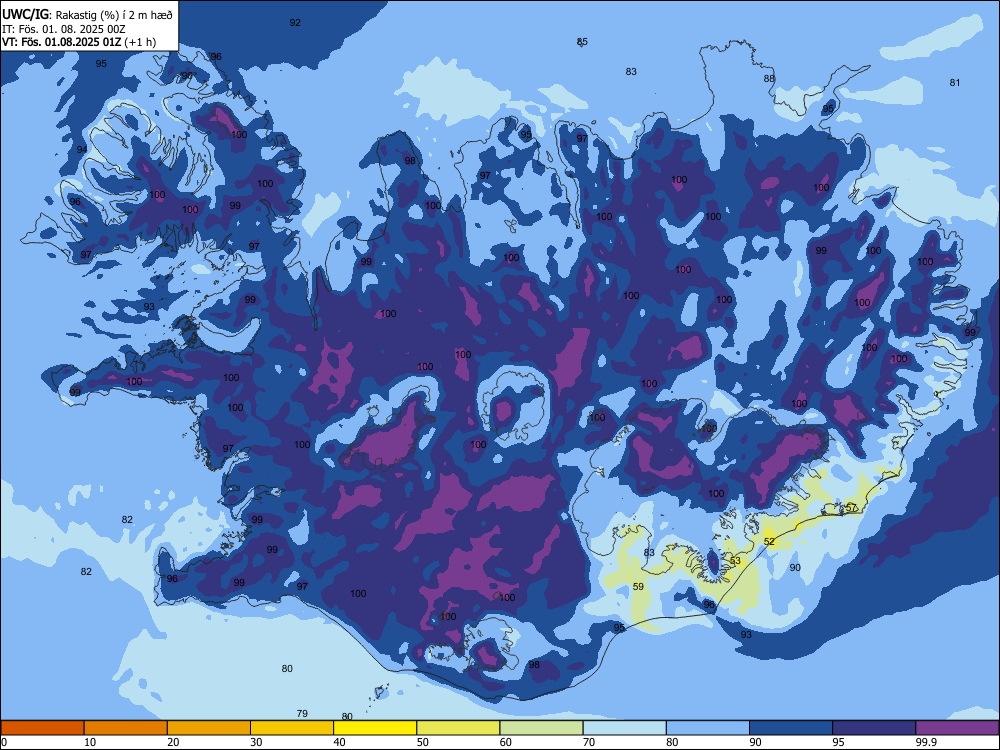This screenshot has height=750, width=1000.
Task: Pick the 60–70 pale green legend swatch
Action: [541, 728]
